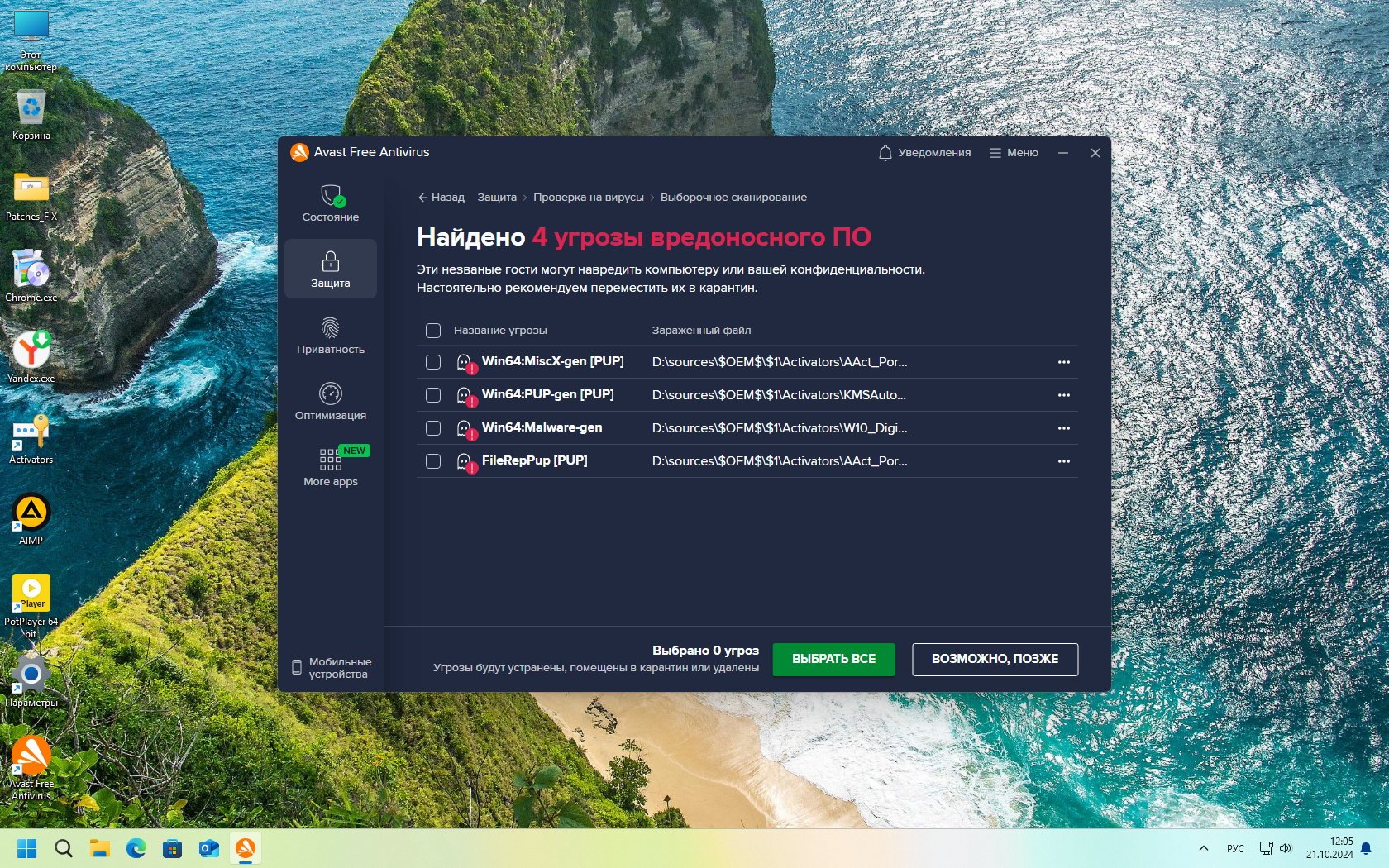Screen dimensions: 1389x868
Task: Select the Yandex.exe desktop icon
Action: pyautogui.click(x=31, y=357)
